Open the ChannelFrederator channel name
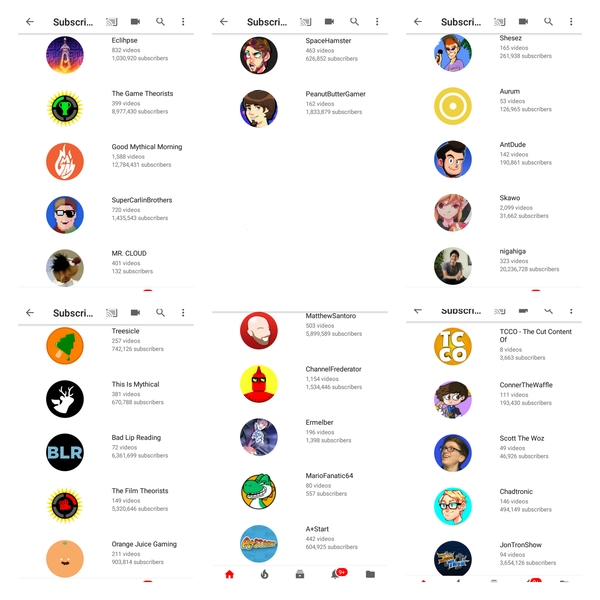 (x=333, y=369)
